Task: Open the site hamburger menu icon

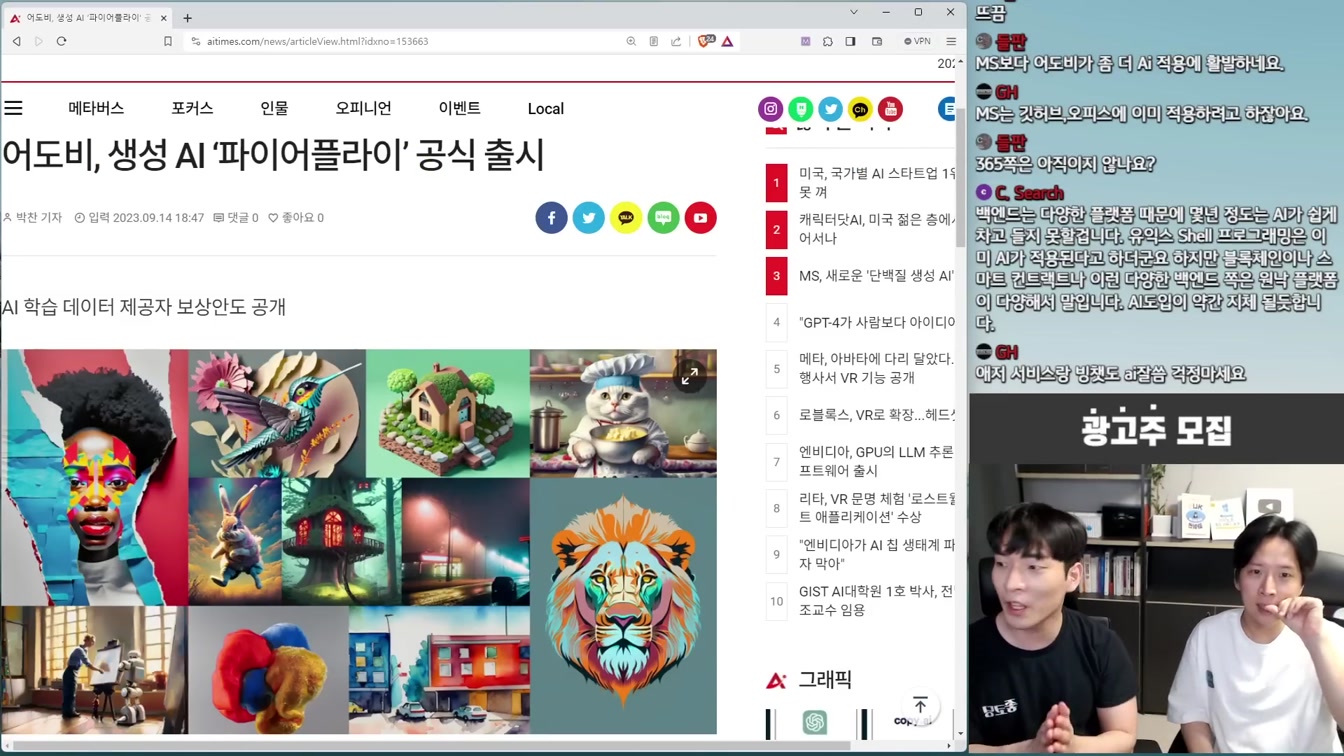Action: coord(13,108)
